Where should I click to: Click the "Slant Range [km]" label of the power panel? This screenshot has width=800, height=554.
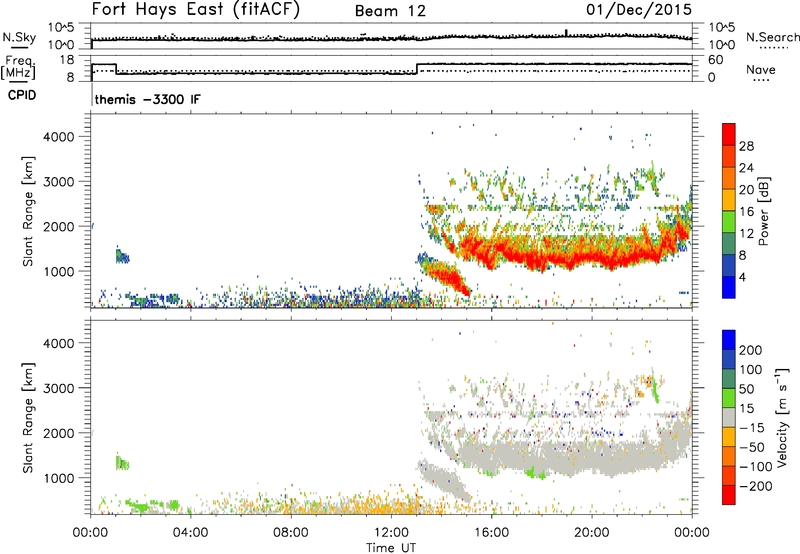coord(28,211)
